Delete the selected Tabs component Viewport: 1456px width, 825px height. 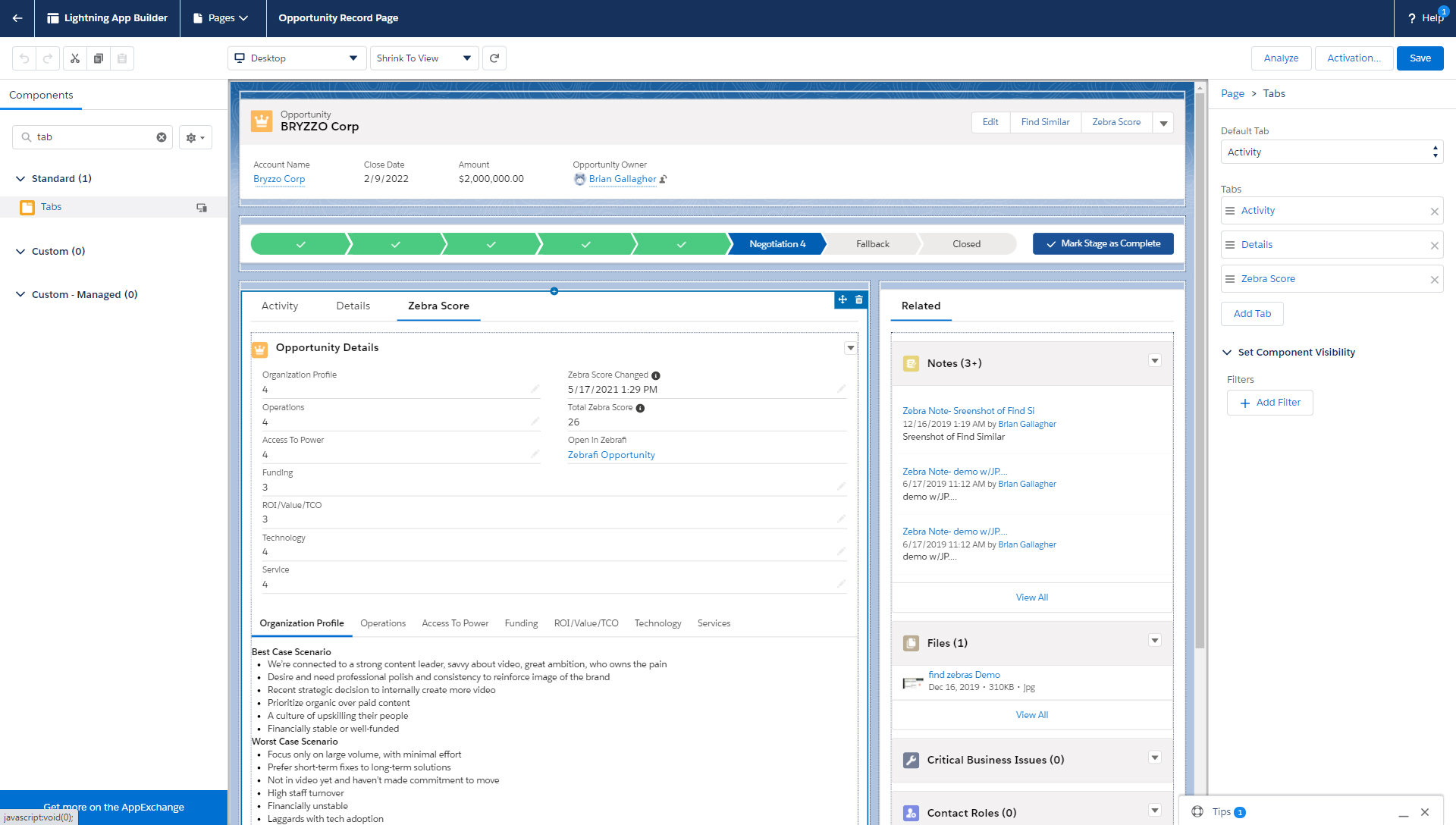(x=859, y=300)
